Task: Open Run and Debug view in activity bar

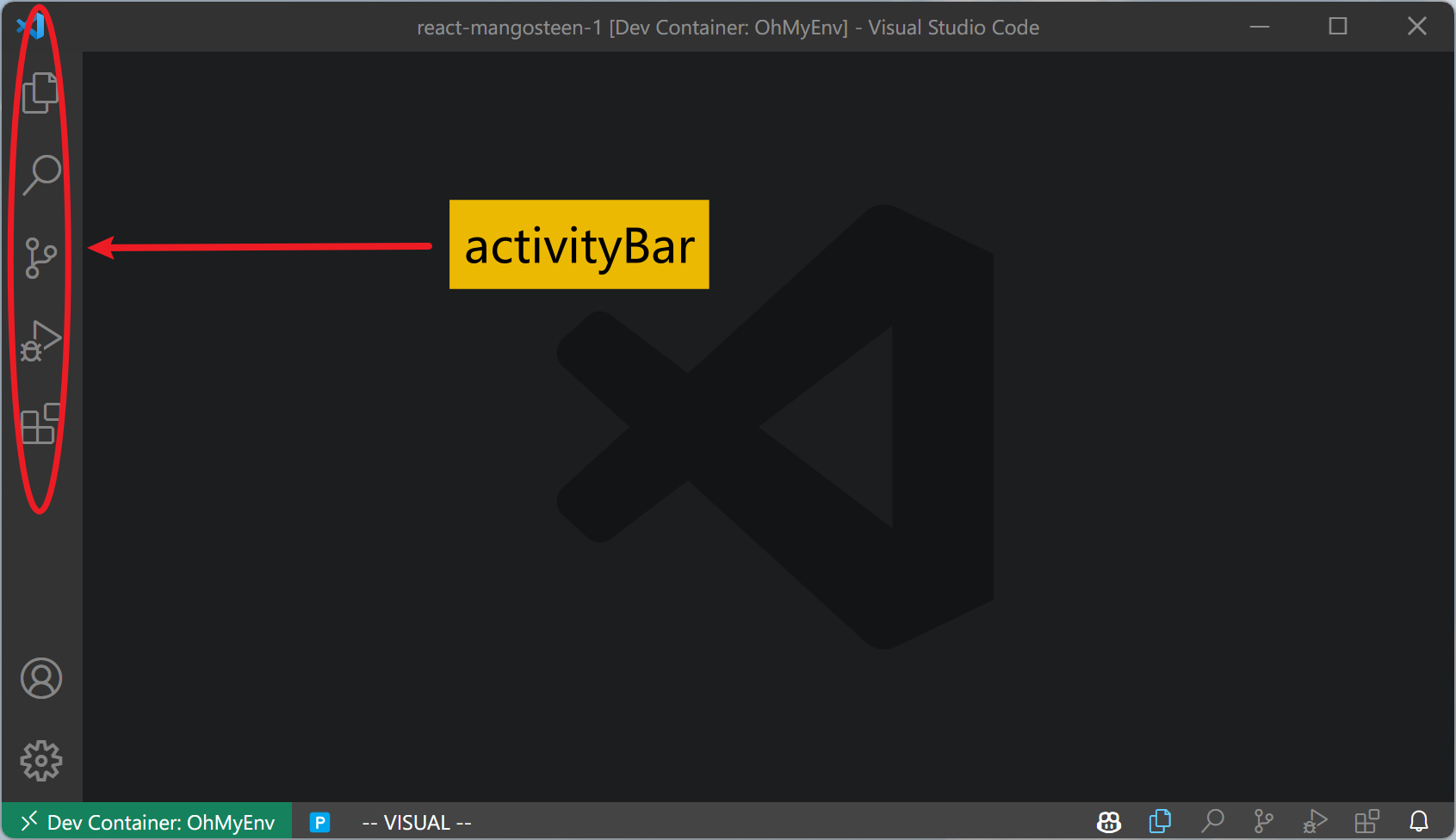Action: 40,341
